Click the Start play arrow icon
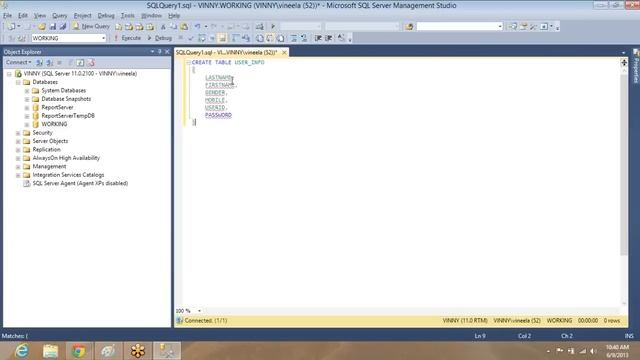The width and height of the screenshot is (640, 360). click(273, 27)
